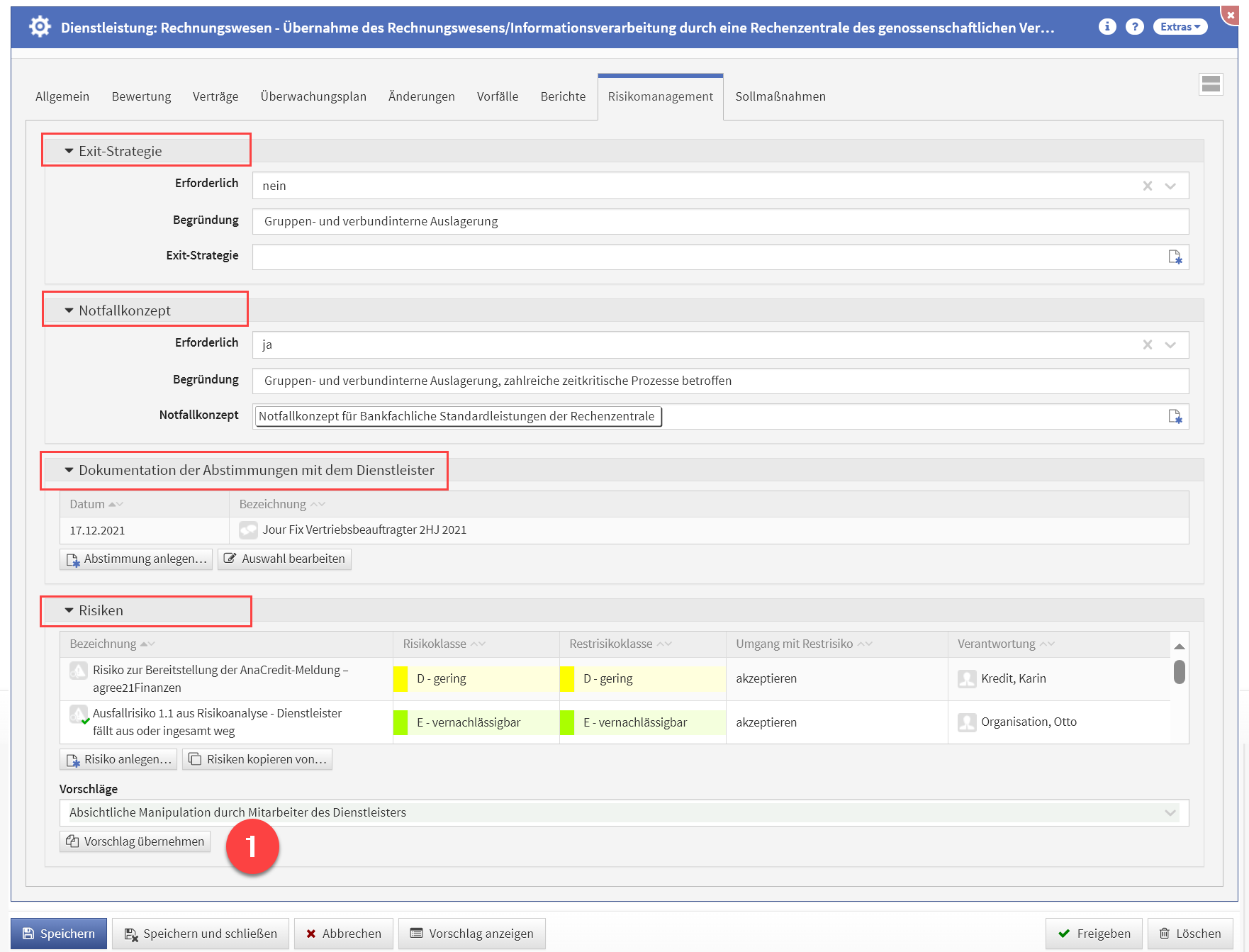
Task: Cancel with the Abbrechen button
Action: tap(344, 934)
